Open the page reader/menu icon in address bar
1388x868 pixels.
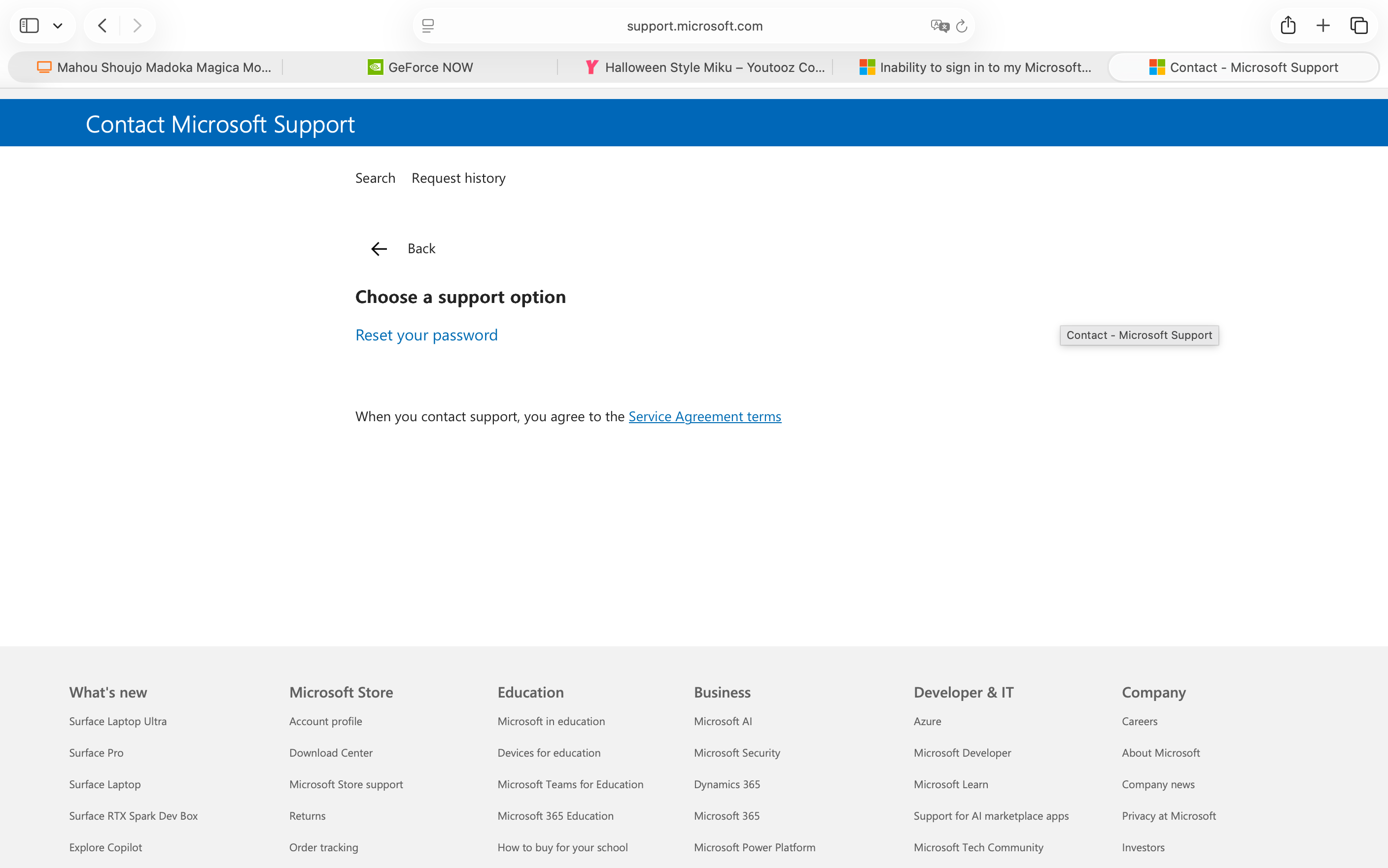click(428, 26)
